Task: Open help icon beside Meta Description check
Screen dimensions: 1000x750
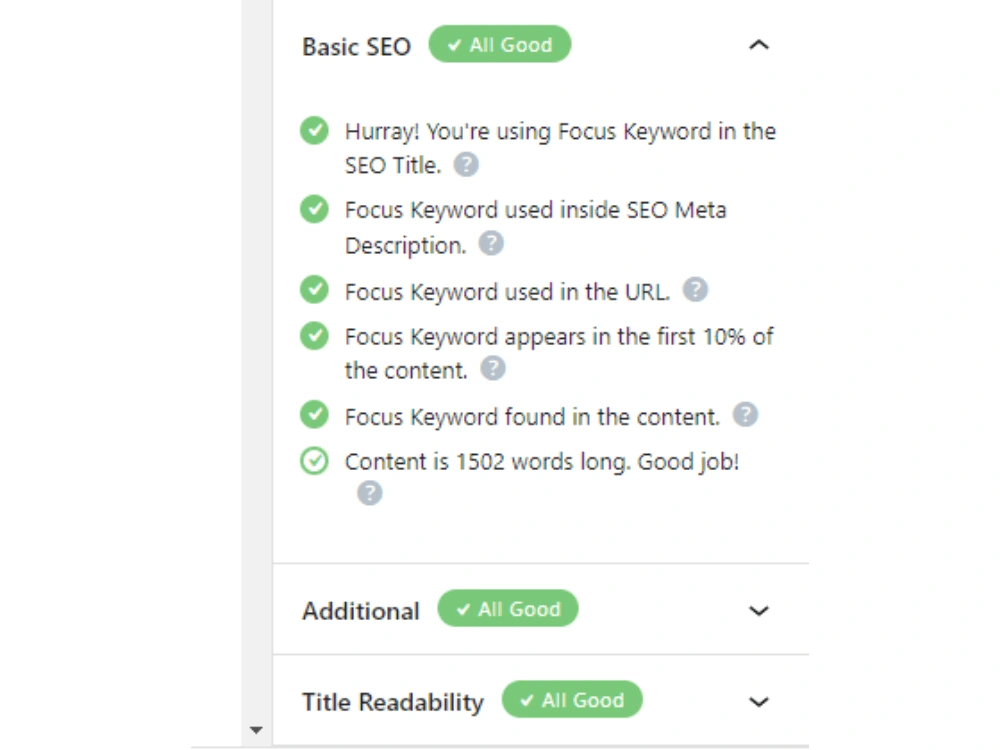Action: click(x=491, y=244)
